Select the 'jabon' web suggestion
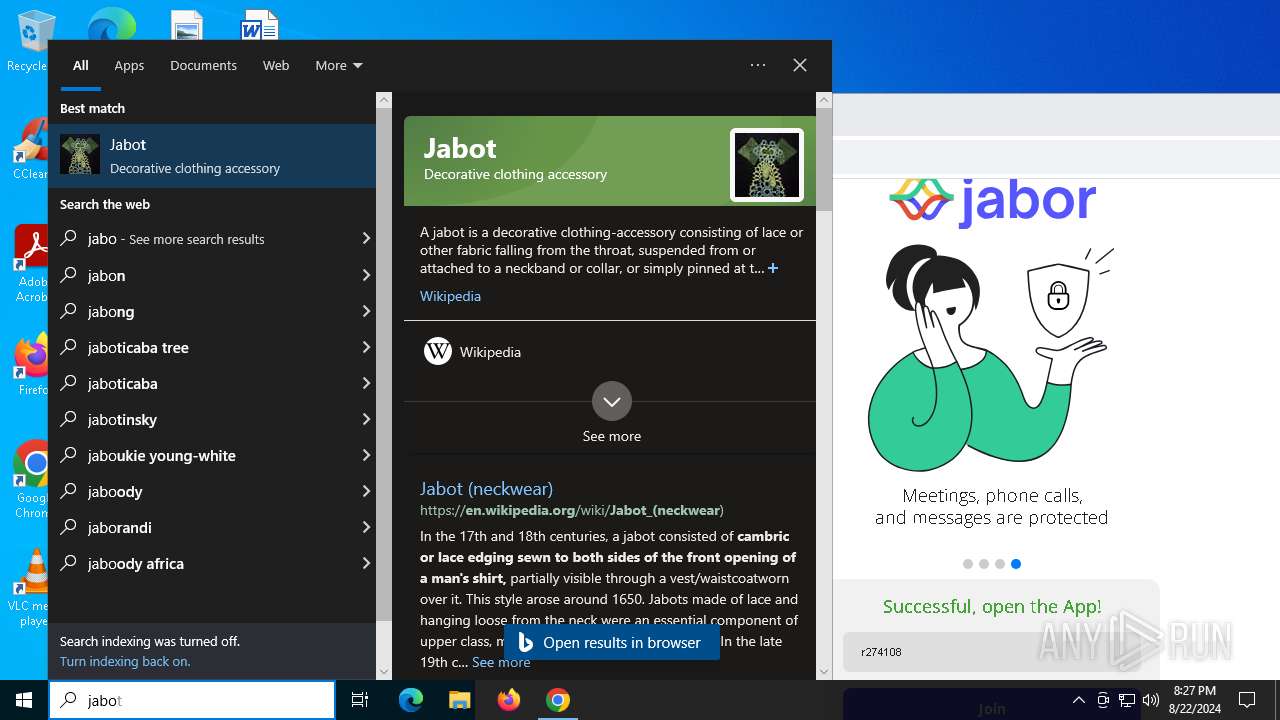This screenshot has height=720, width=1280. (202, 275)
